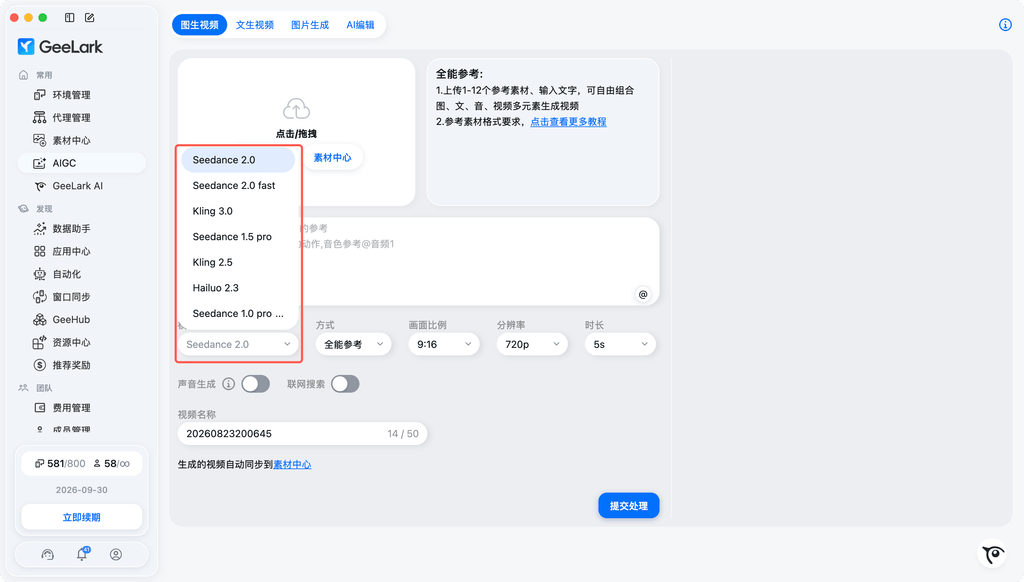Toggle the 声音生成 switch
This screenshot has height=582, width=1024.
[255, 384]
